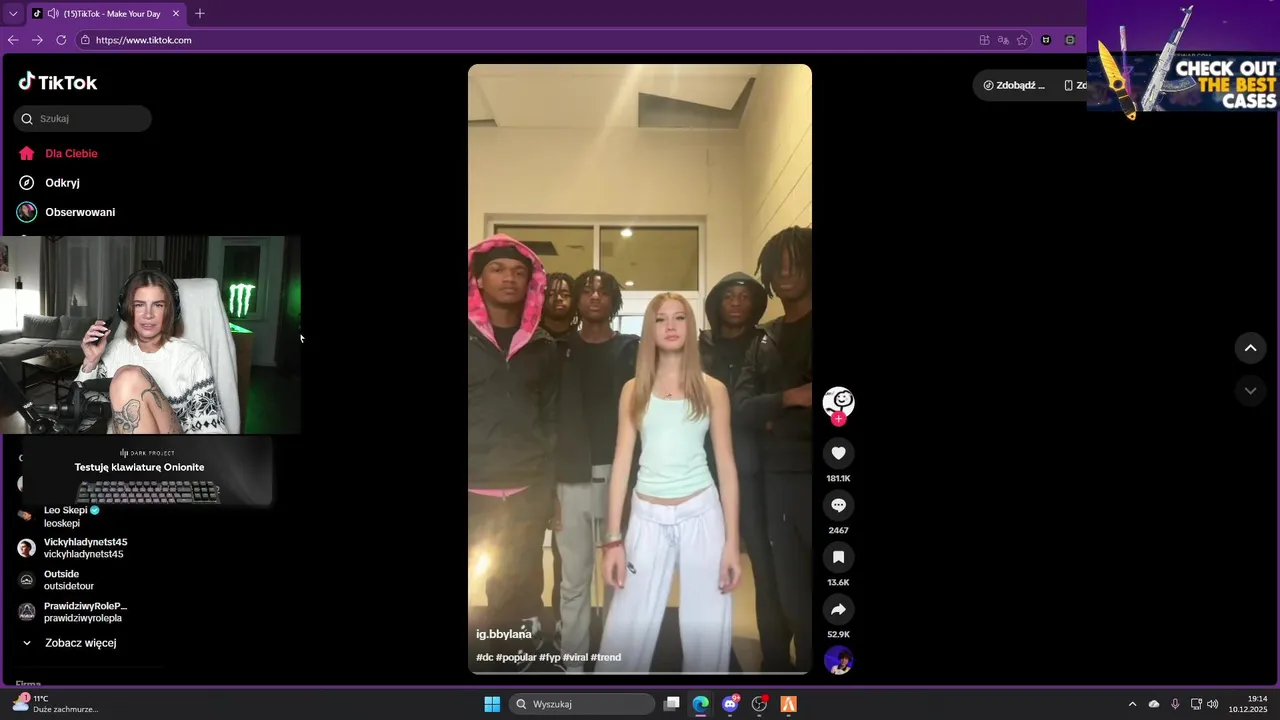Reload the TikTok page
This screenshot has width=1280, height=720.
point(61,40)
